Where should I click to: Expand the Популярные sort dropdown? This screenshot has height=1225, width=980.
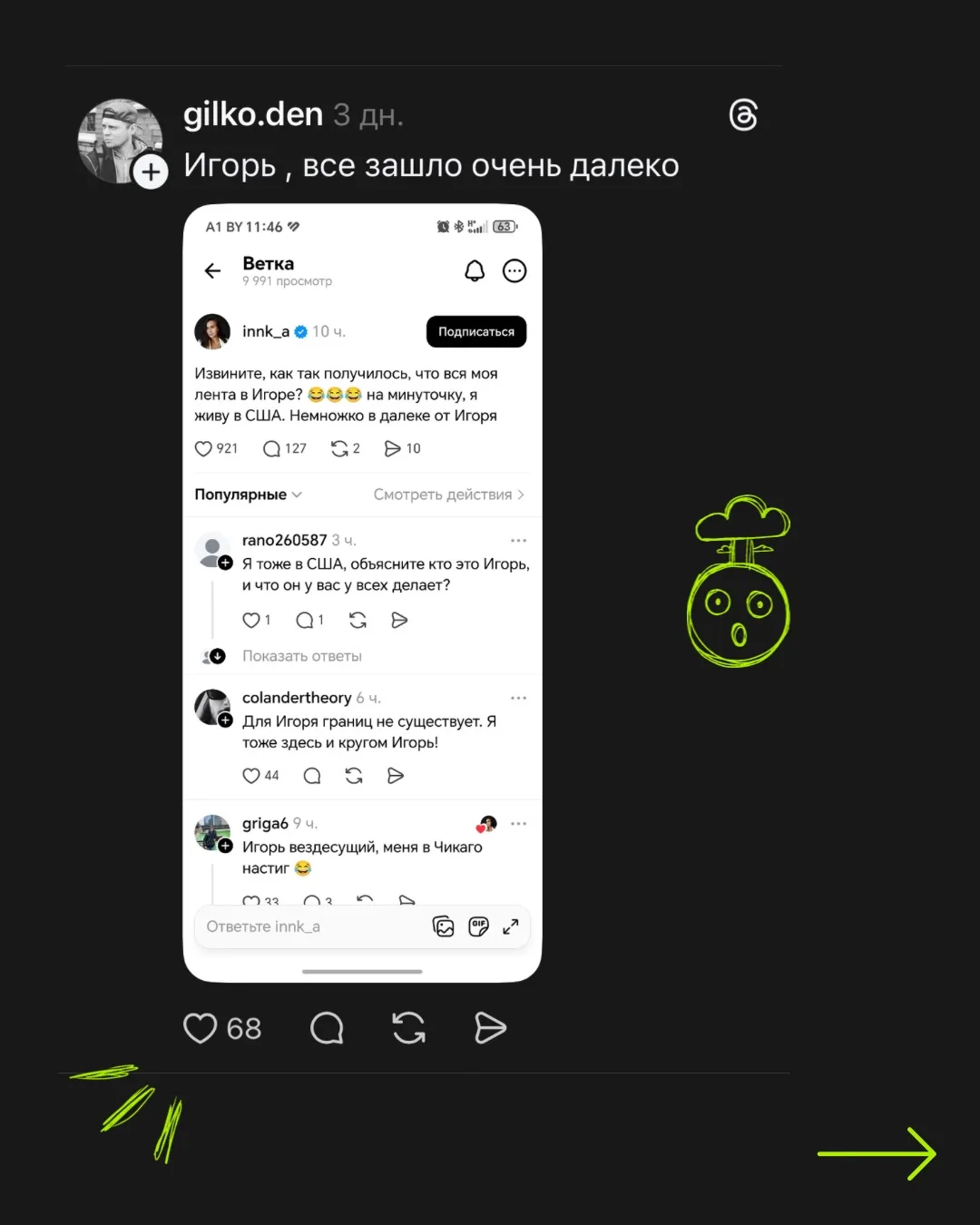(x=248, y=495)
